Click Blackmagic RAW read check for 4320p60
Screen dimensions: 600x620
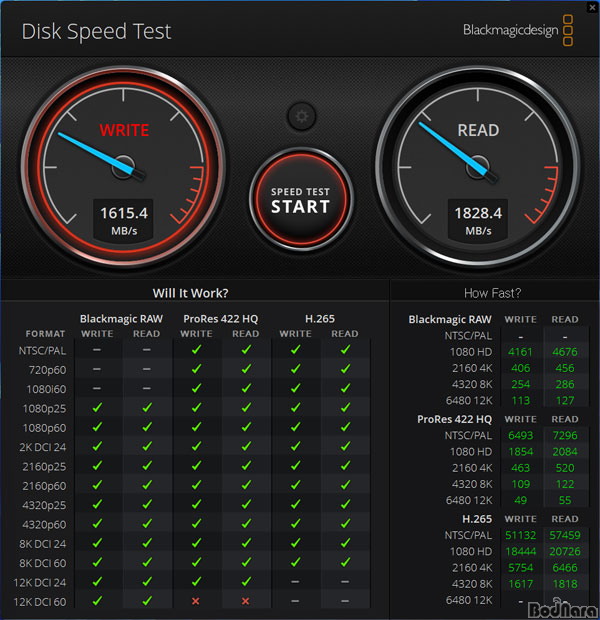pos(147,524)
